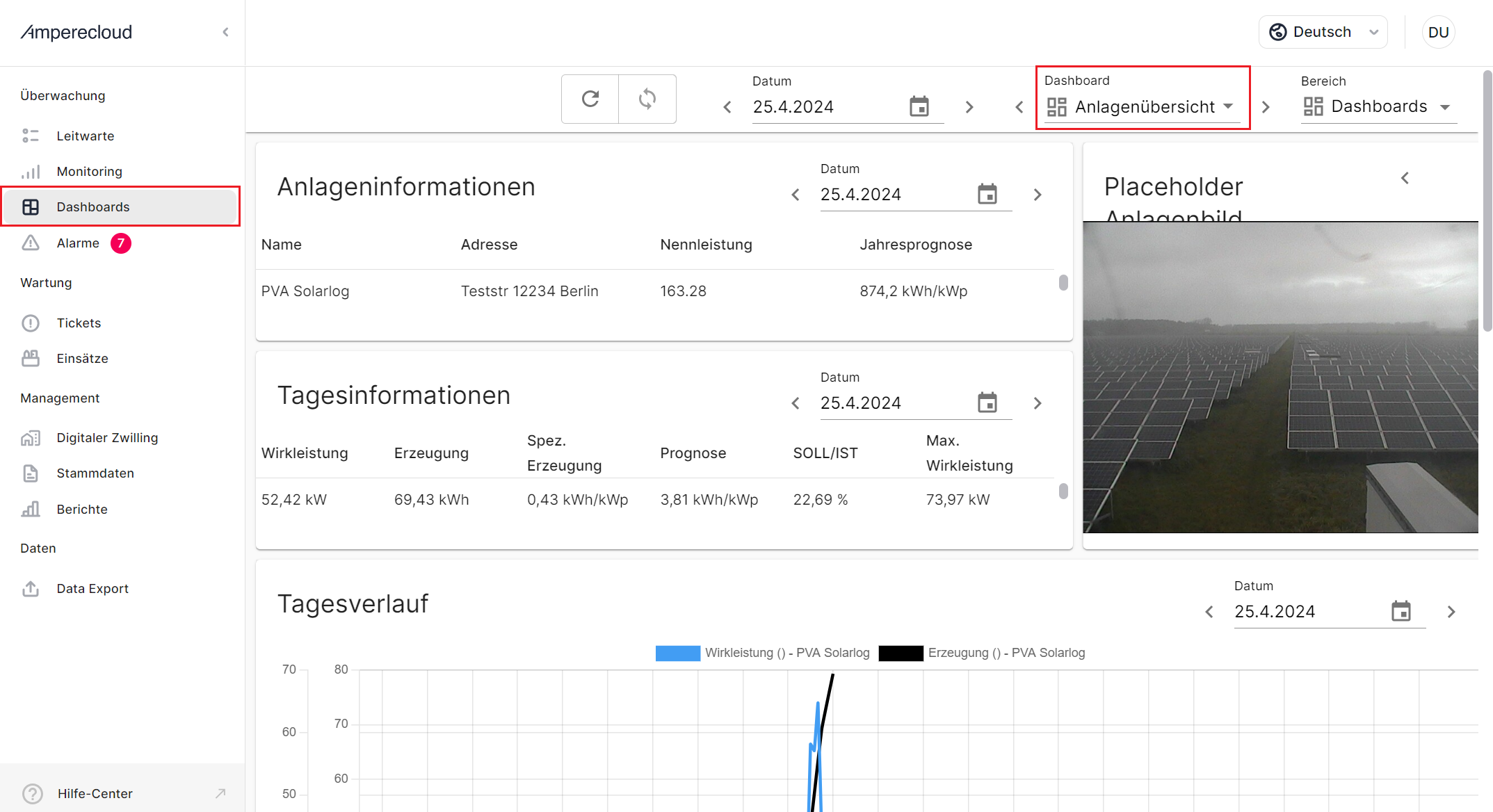The width and height of the screenshot is (1493, 812).
Task: Collapse the sidebar with the chevron
Action: [x=225, y=32]
